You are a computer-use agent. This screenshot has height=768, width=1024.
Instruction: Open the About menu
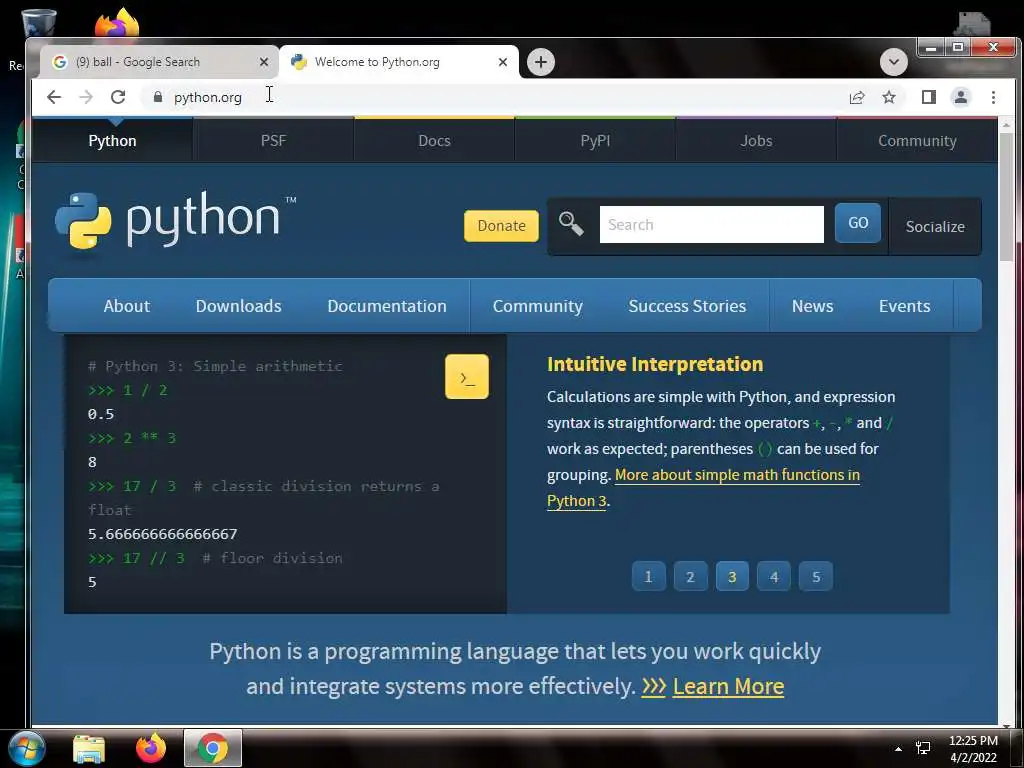(x=127, y=306)
